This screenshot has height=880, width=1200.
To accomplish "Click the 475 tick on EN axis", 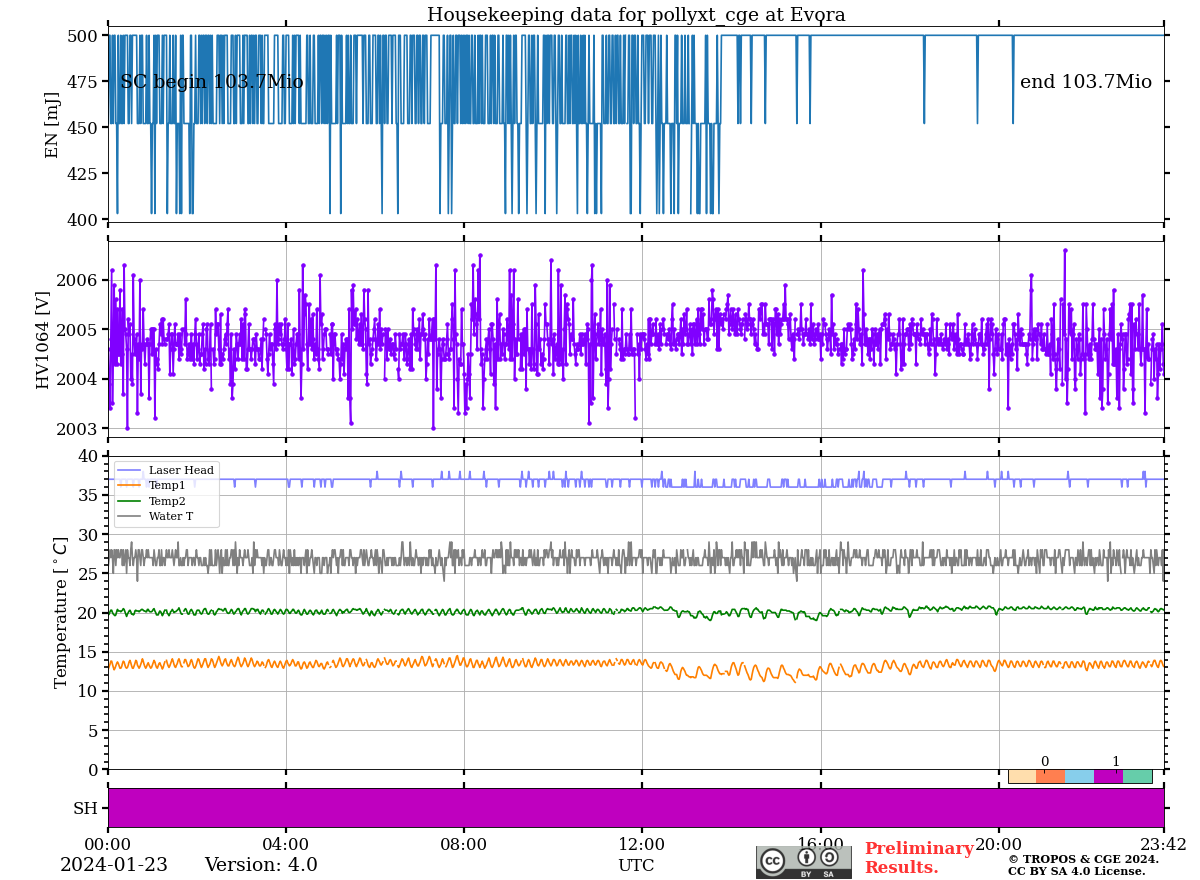I will (x=82, y=82).
